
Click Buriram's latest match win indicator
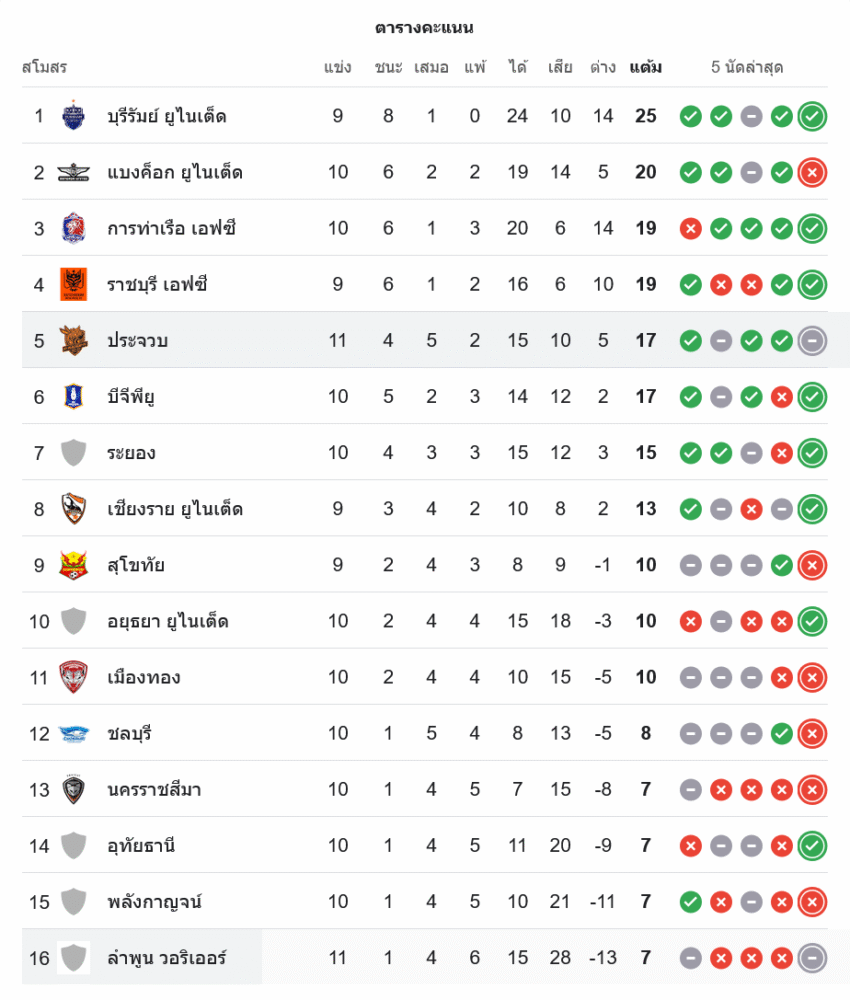tap(812, 116)
